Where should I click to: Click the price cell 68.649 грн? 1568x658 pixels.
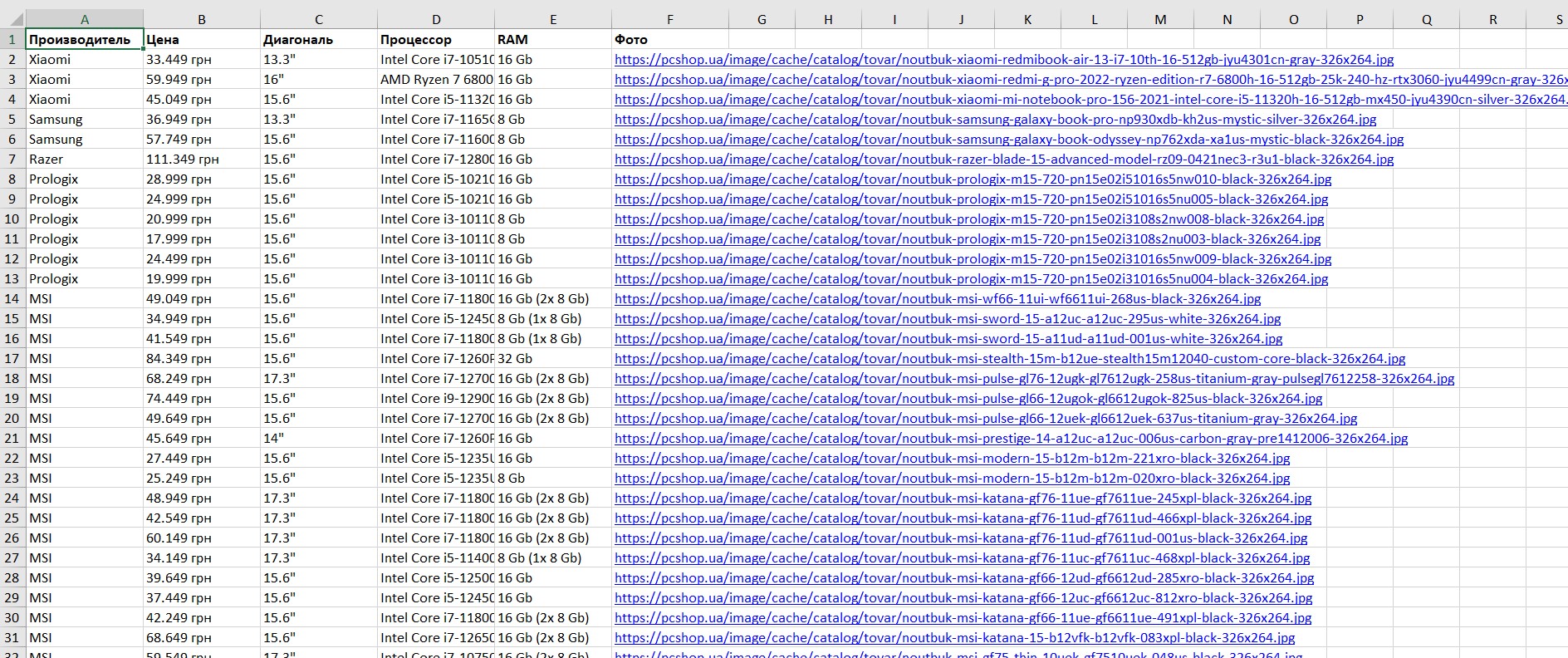(202, 637)
